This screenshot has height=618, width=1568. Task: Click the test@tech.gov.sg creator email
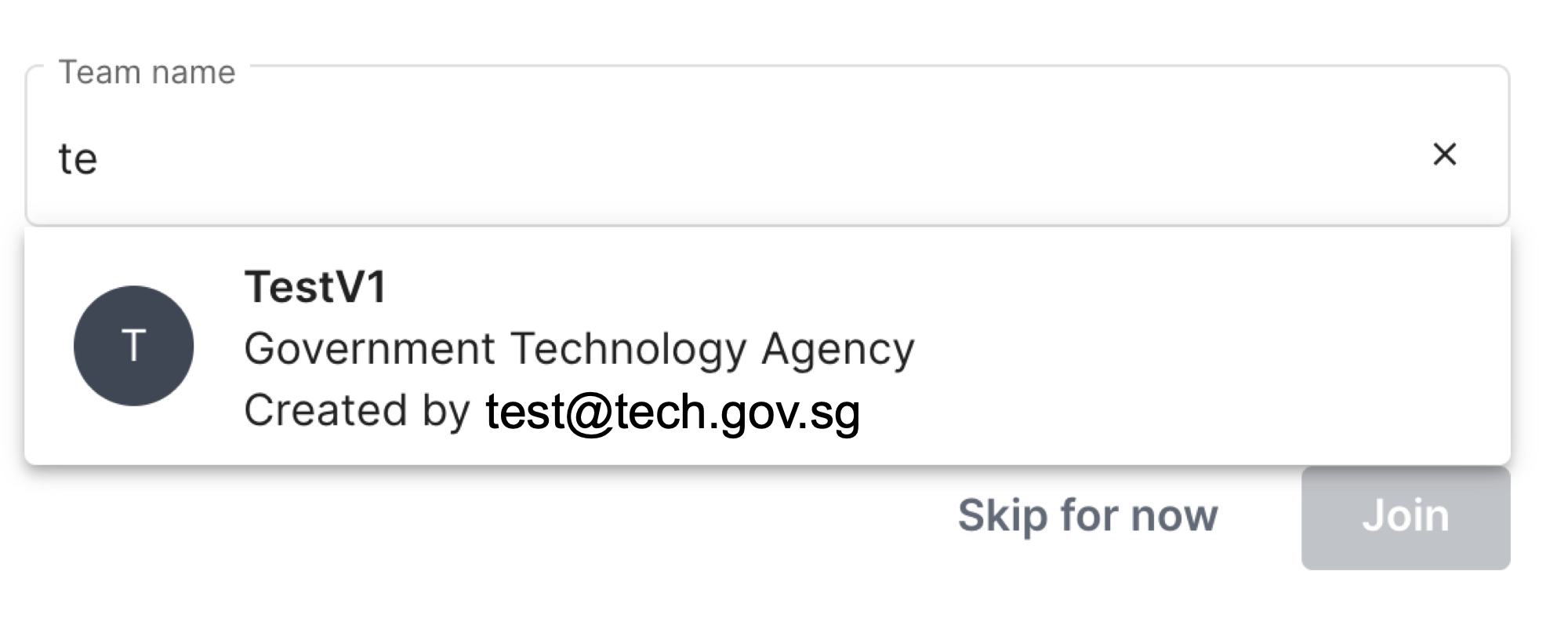673,412
